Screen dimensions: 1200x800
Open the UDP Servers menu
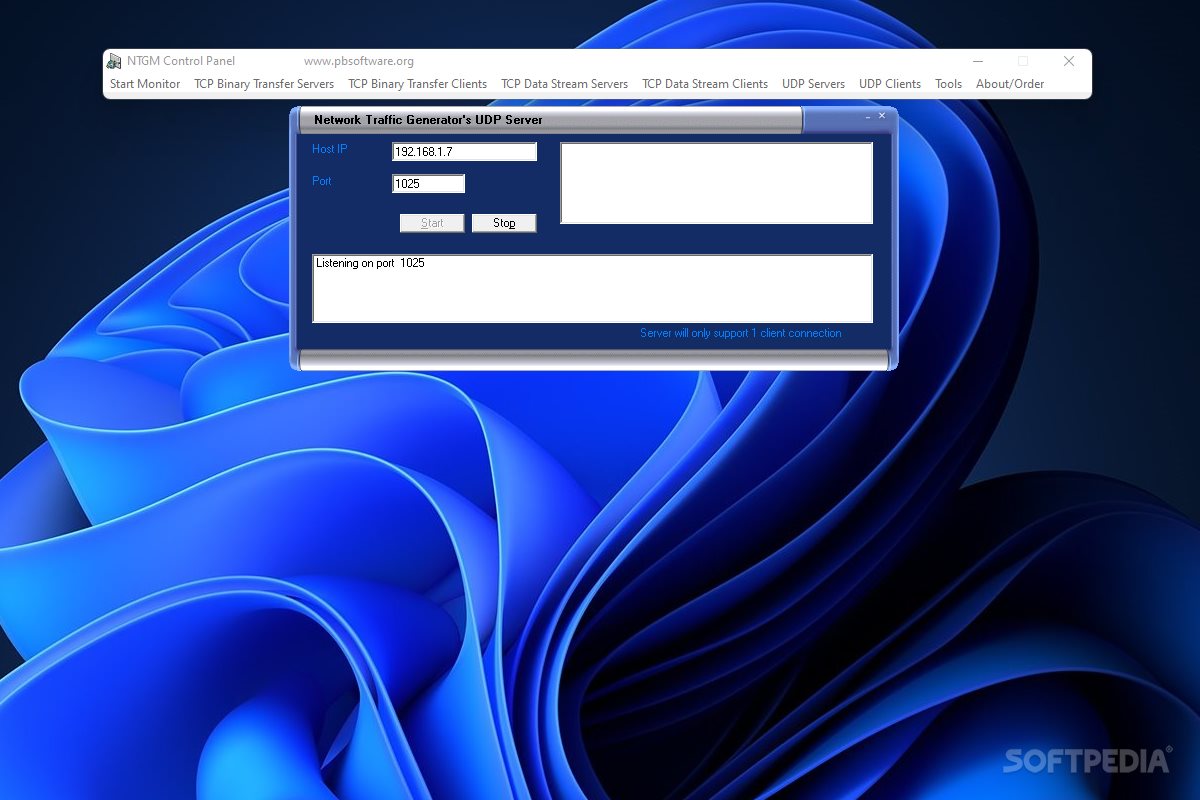point(813,84)
